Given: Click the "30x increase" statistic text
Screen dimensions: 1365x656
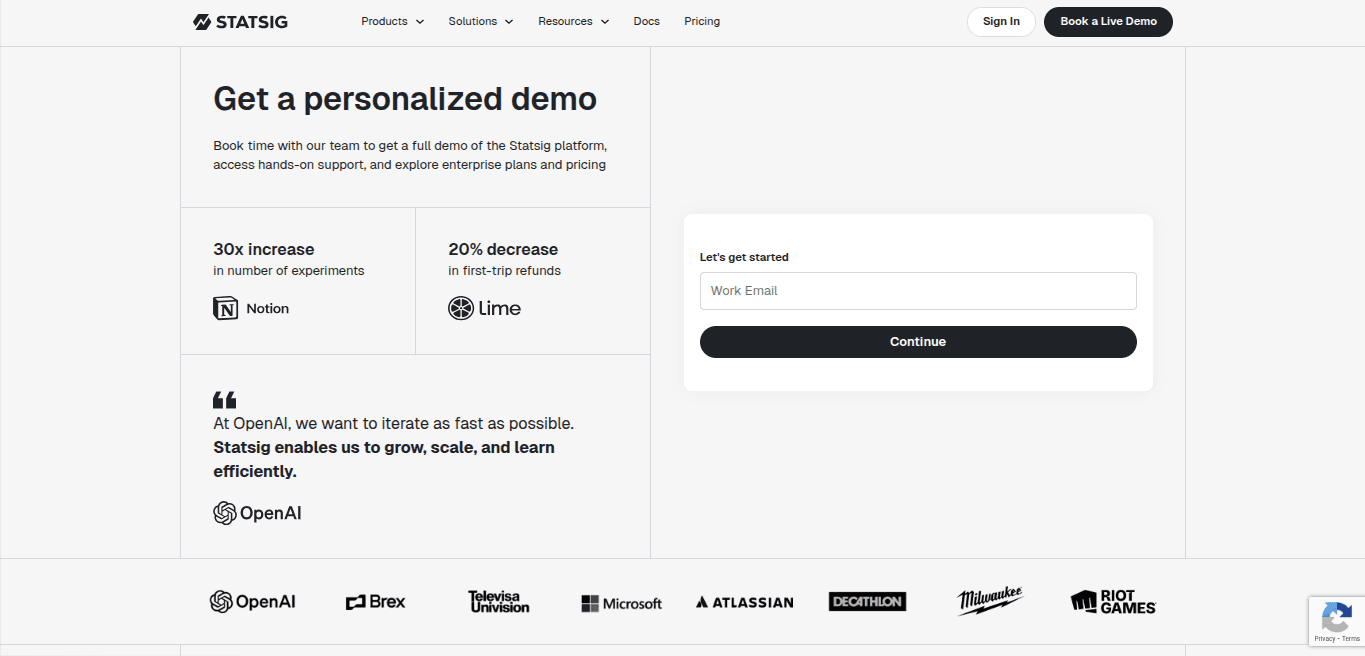Looking at the screenshot, I should [x=263, y=249].
